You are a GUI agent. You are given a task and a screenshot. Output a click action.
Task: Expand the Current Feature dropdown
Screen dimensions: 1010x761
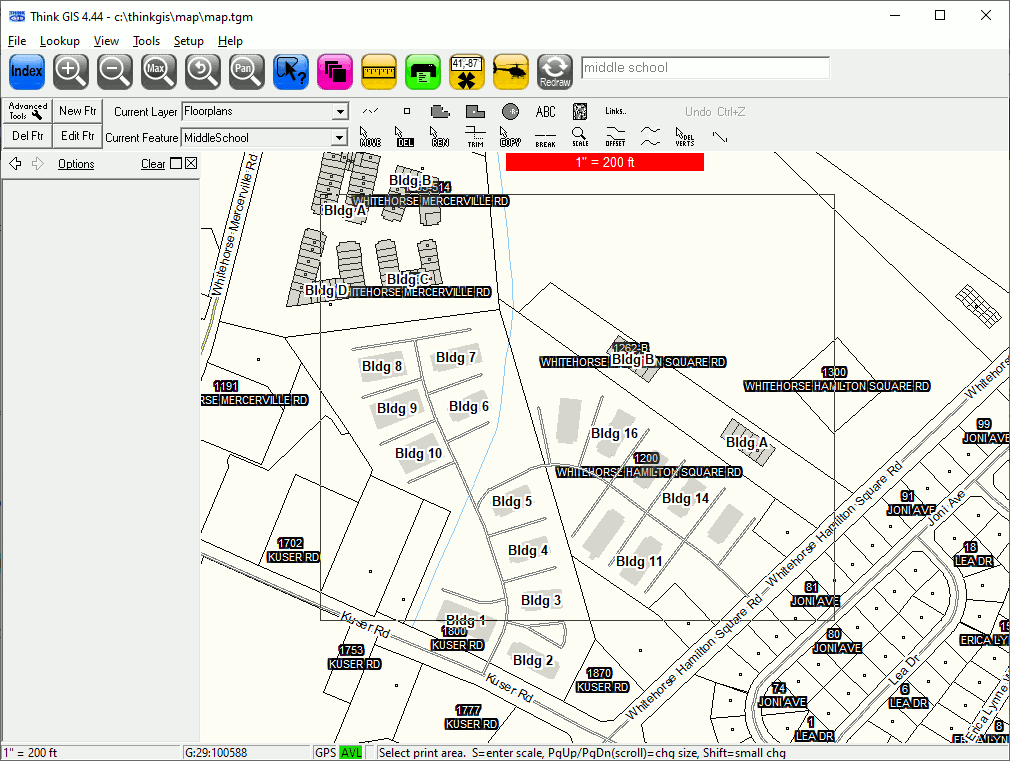[x=340, y=138]
